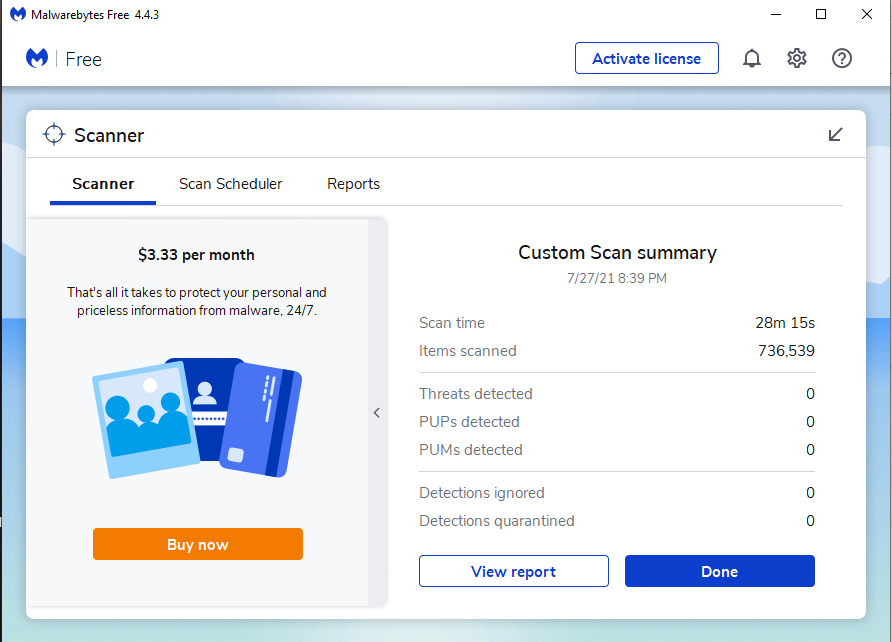Viewport: 892px width, 642px height.
Task: Click the scan time value 28m 15s
Action: tap(784, 323)
